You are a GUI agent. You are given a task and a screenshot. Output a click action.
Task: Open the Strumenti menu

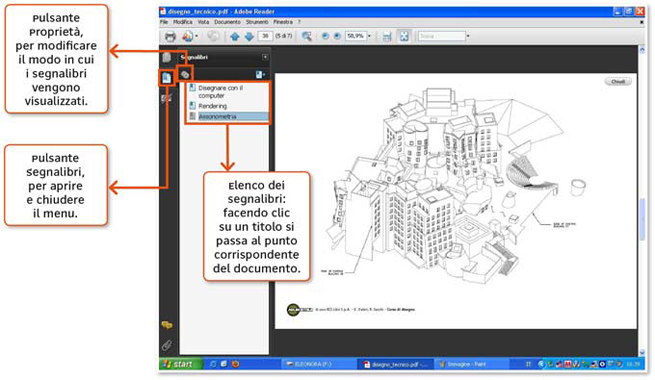pyautogui.click(x=257, y=22)
